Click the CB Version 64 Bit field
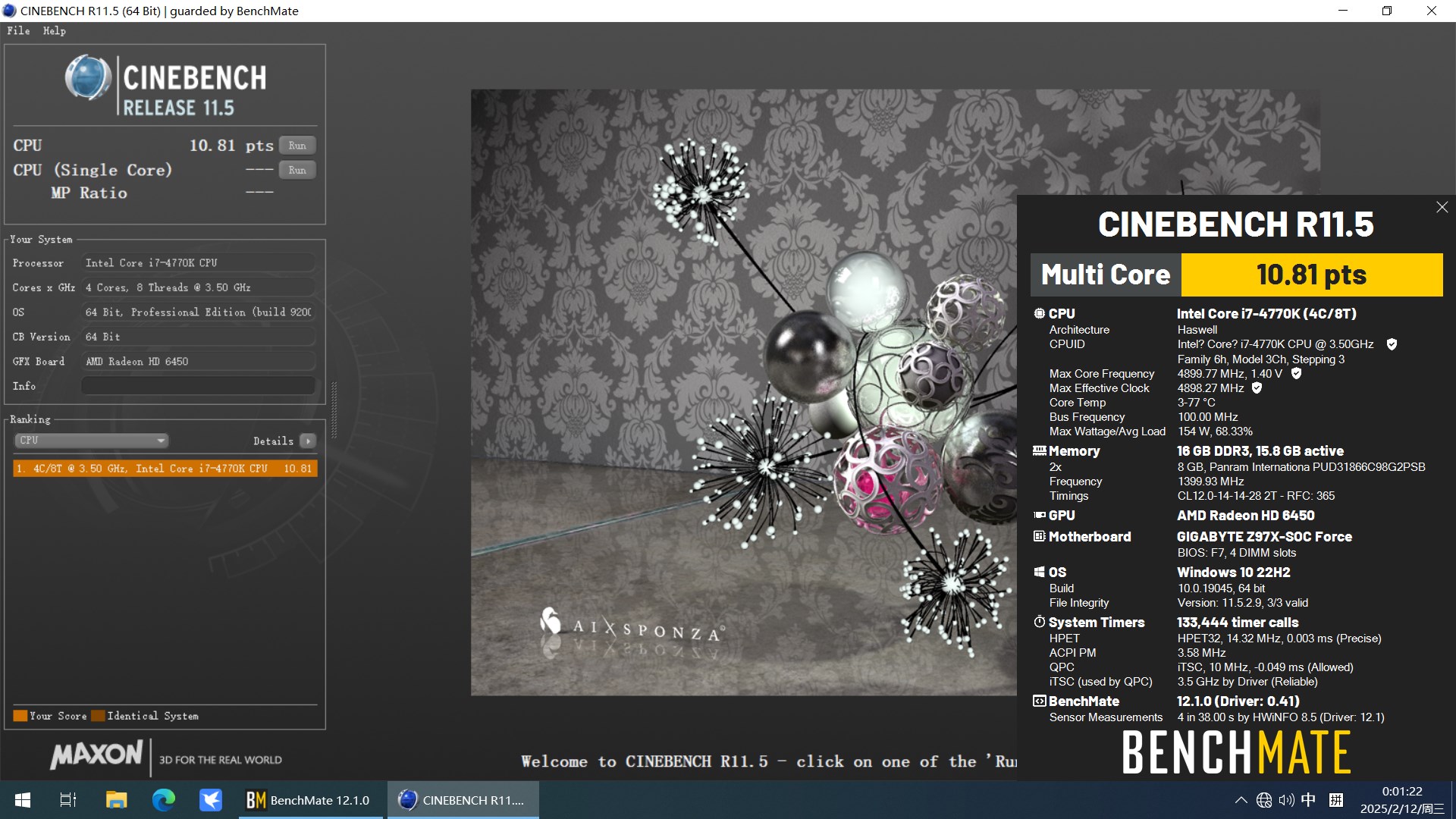The width and height of the screenshot is (1456, 819). click(x=198, y=337)
